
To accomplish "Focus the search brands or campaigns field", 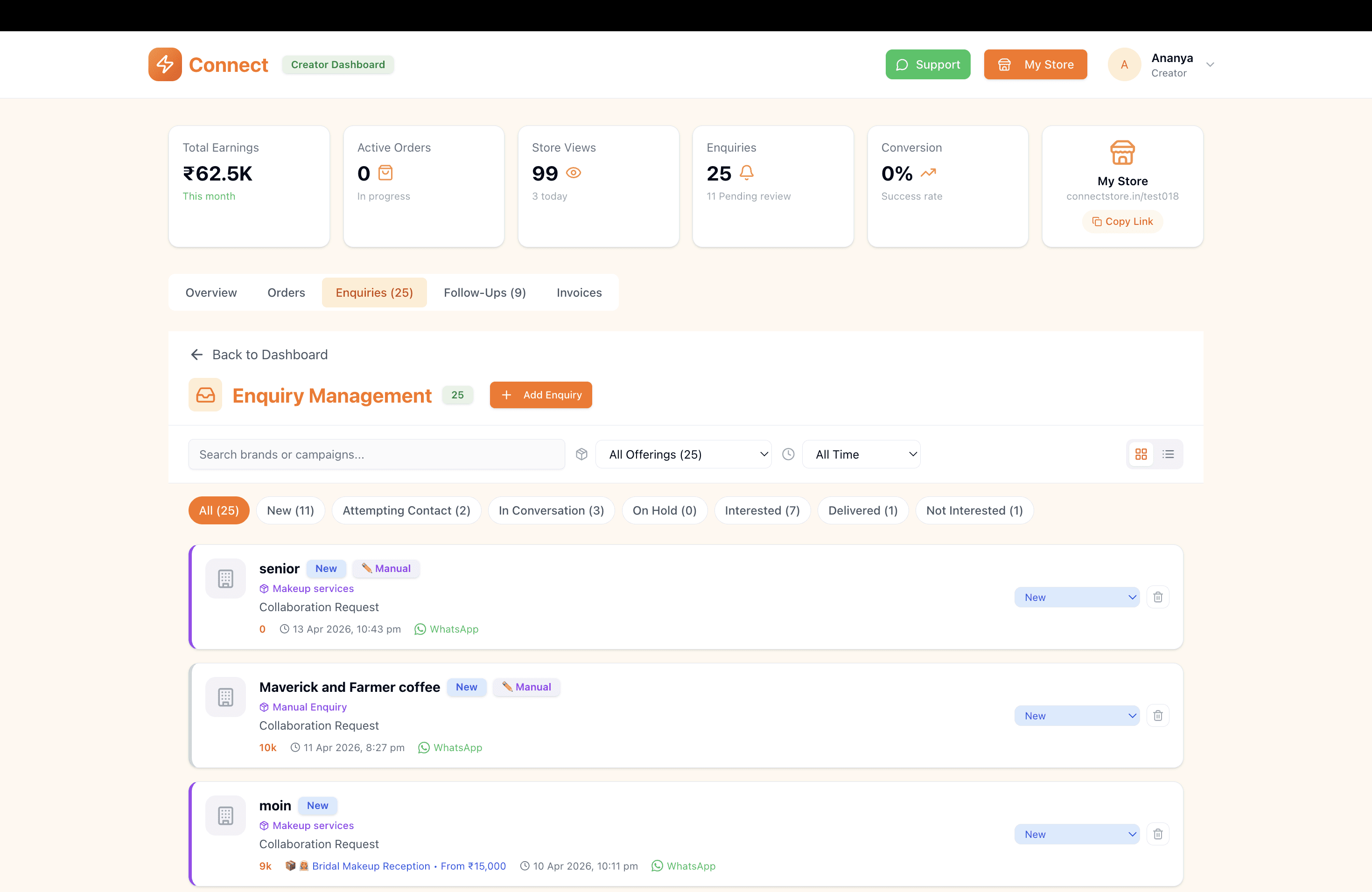I will click(377, 454).
